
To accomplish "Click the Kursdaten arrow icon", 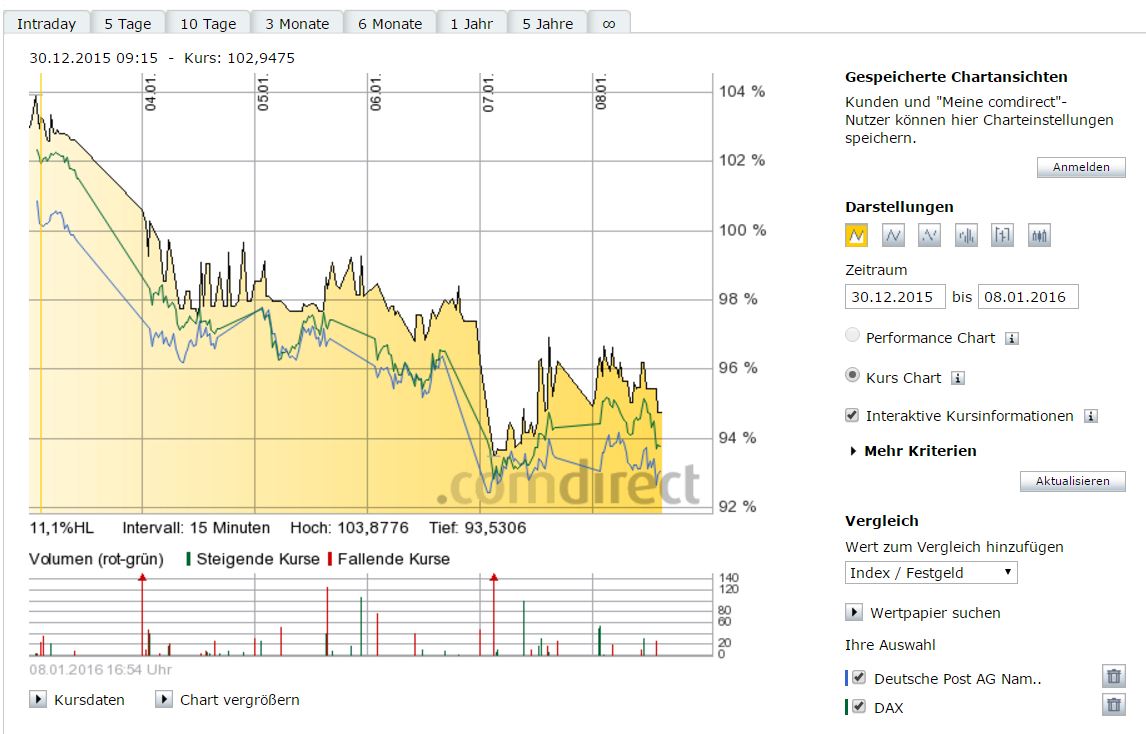I will pyautogui.click(x=38, y=699).
